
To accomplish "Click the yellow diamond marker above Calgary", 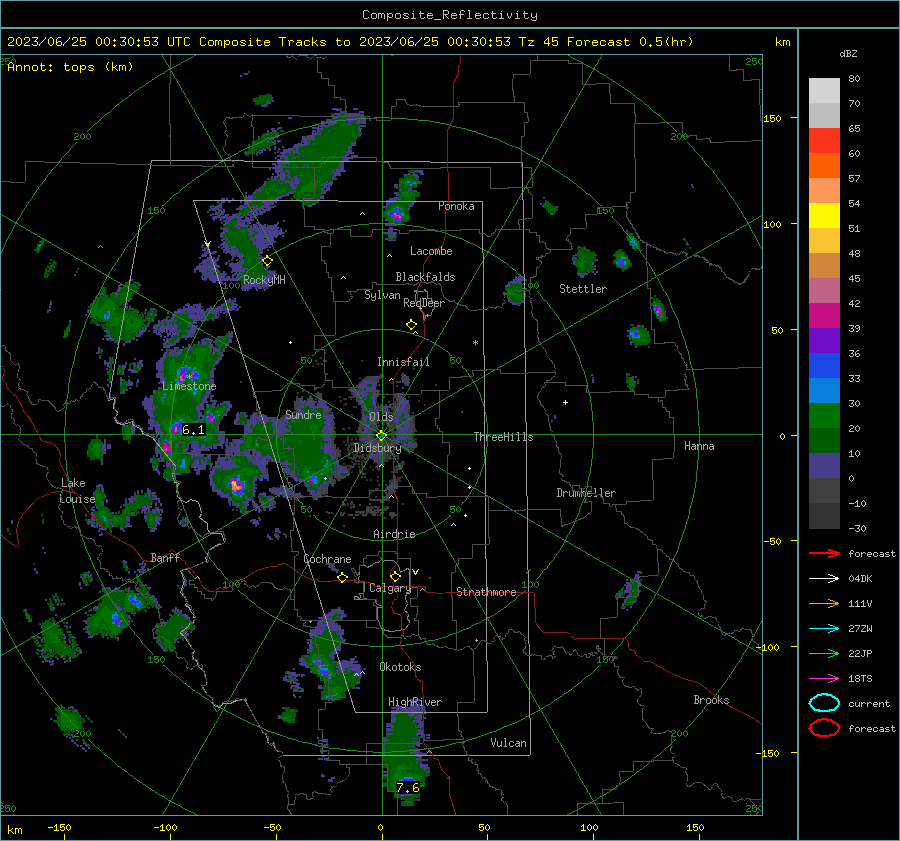I will (395, 576).
